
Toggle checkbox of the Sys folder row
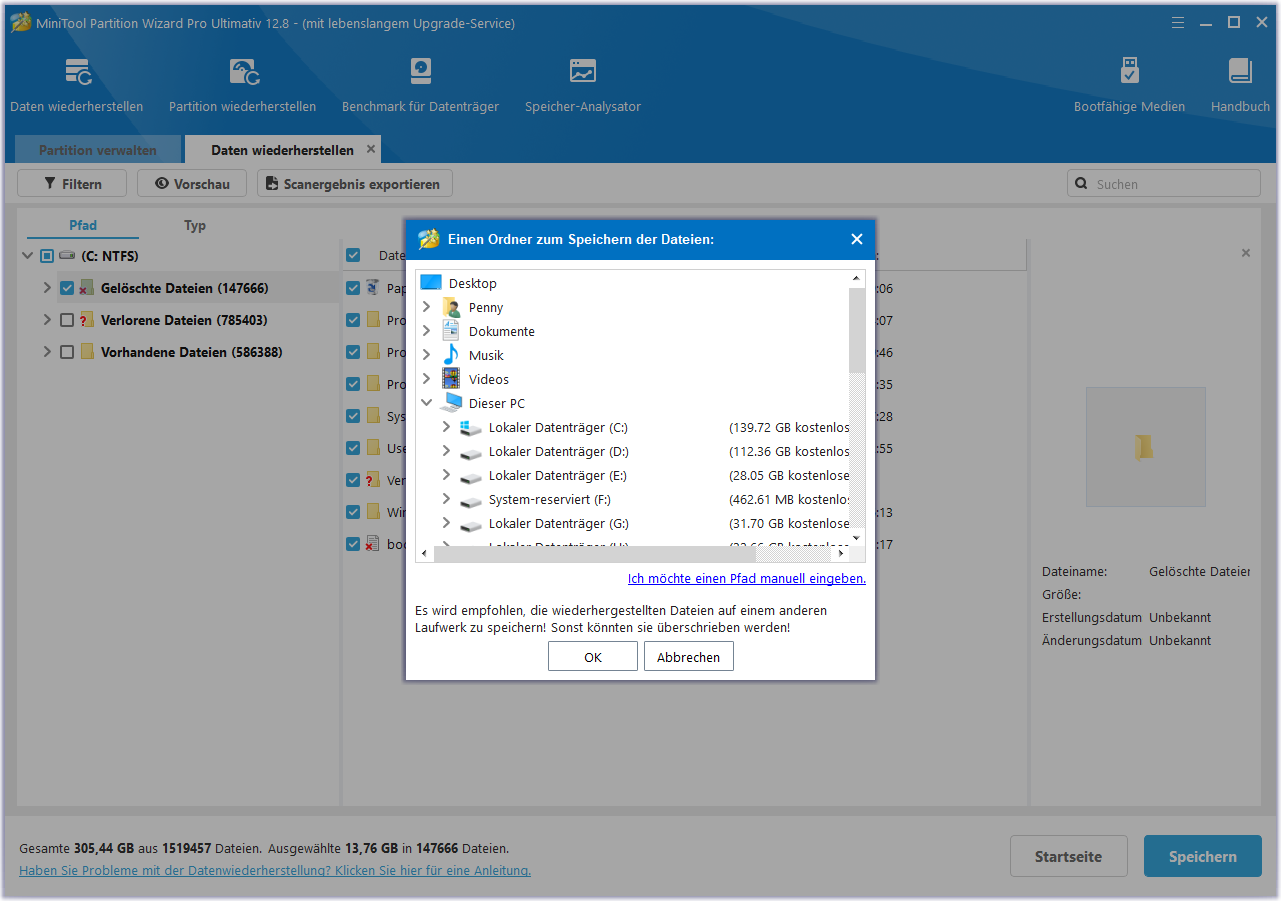[353, 416]
